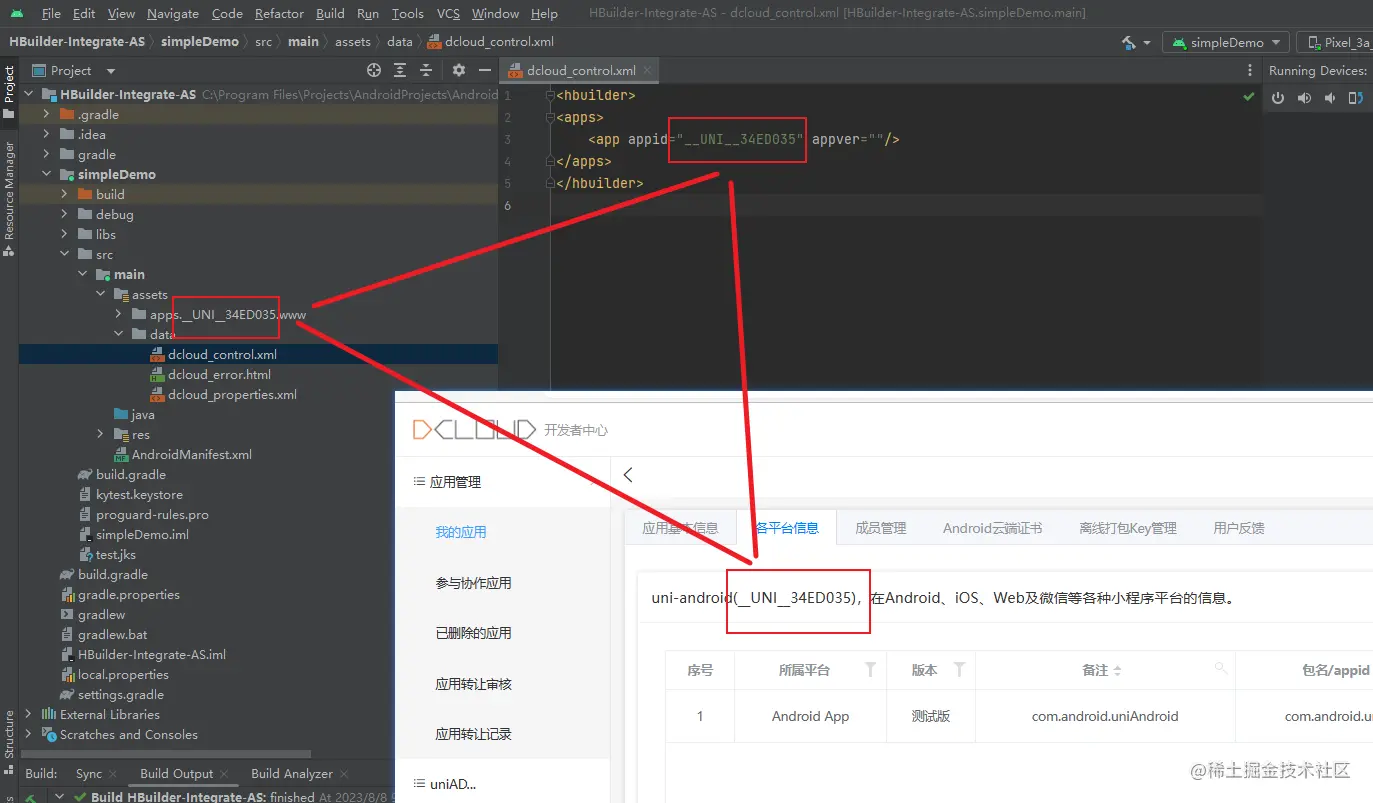The width and height of the screenshot is (1373, 803).
Task: Expand the libs folder
Action: pos(64,235)
